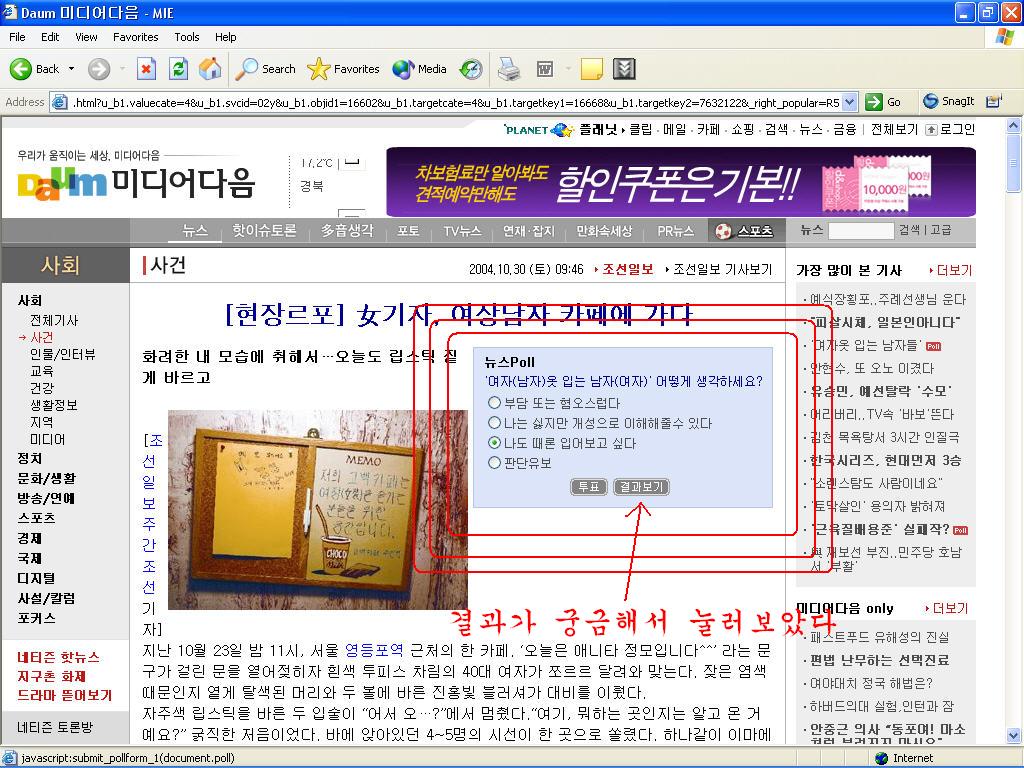Click the 투표 vote button
1024x768 pixels.
click(x=589, y=487)
